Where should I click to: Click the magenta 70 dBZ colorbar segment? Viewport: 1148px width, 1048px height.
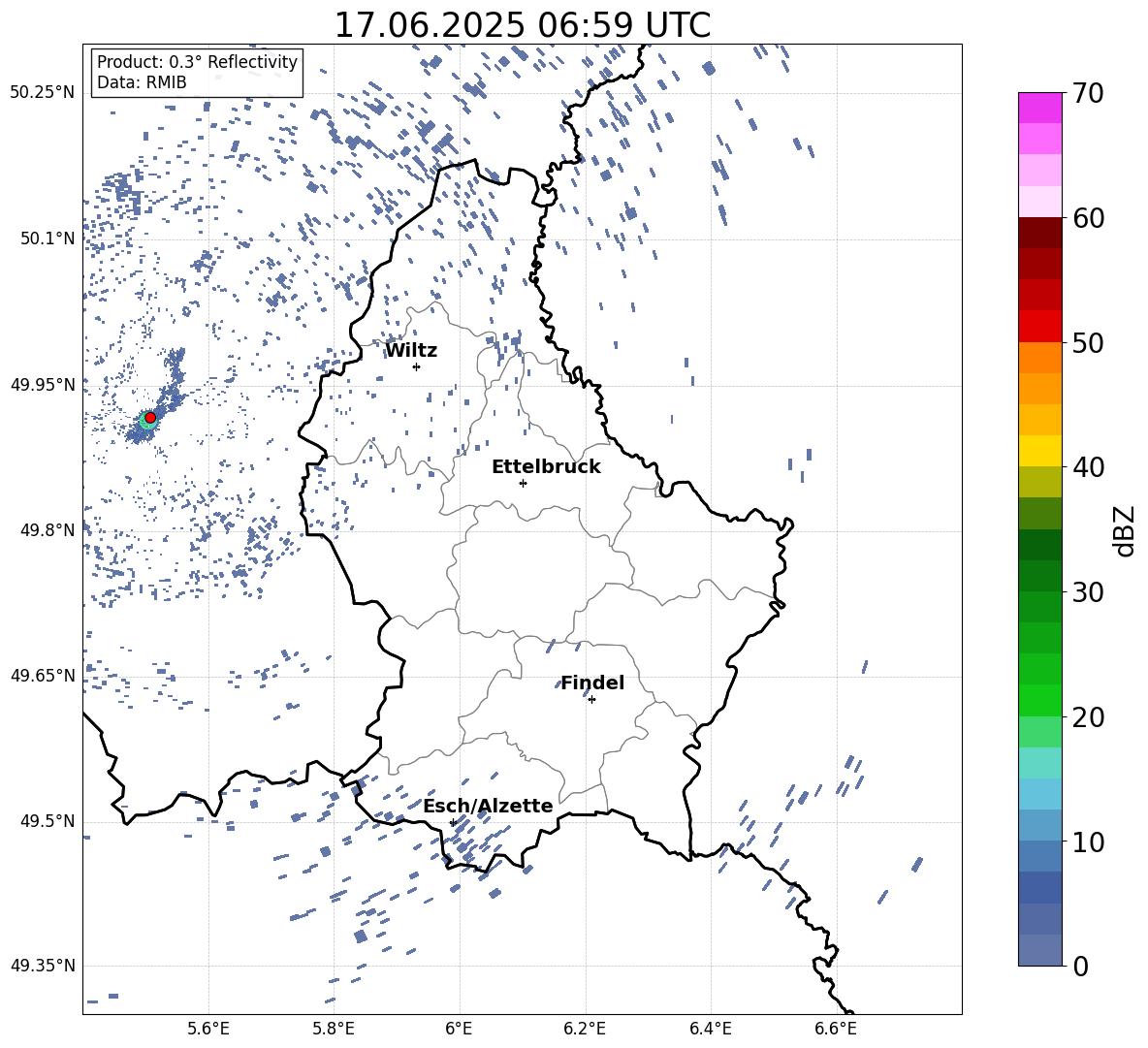tap(1039, 108)
